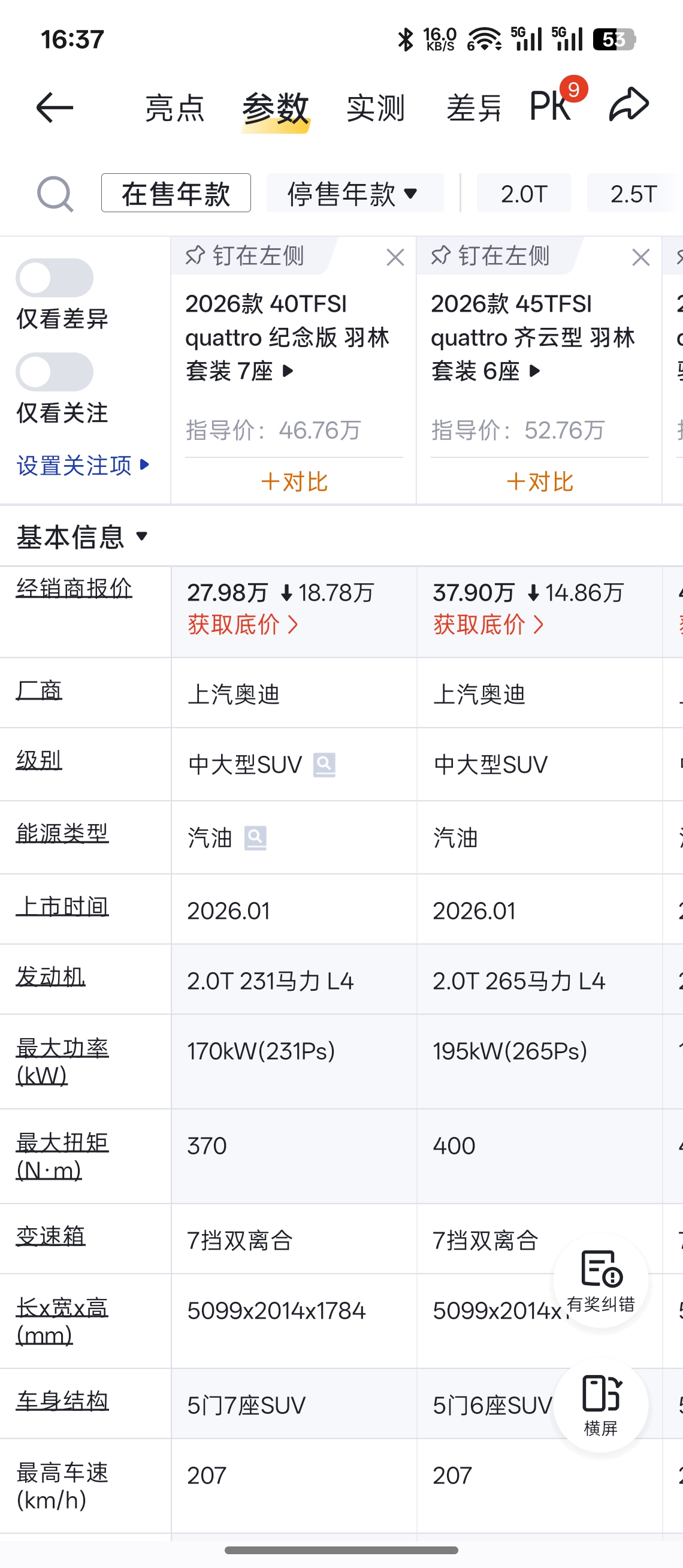Expand the 停售年款 dropdown
The width and height of the screenshot is (683, 1568).
click(355, 194)
